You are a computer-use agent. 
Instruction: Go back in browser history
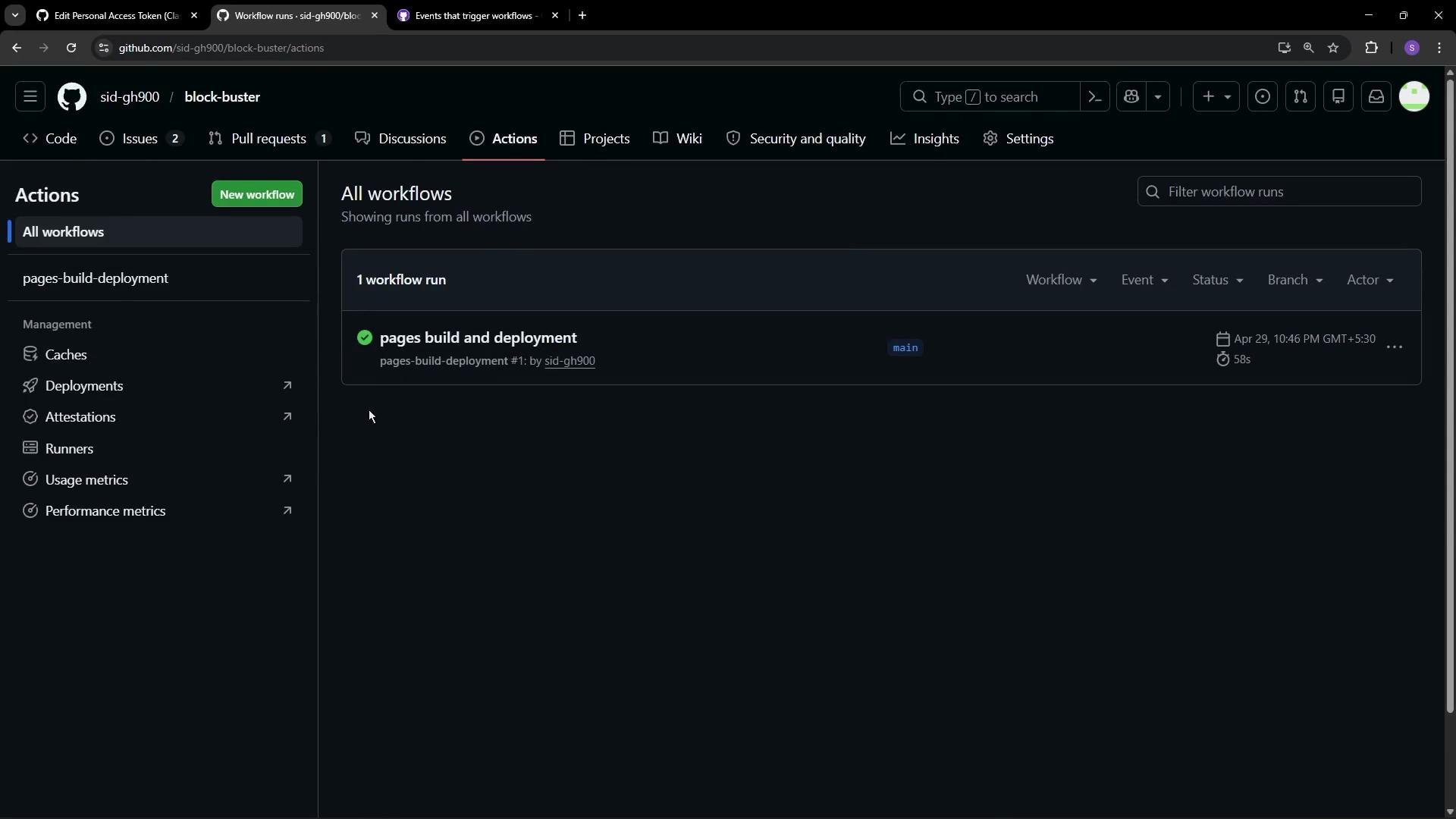click(17, 48)
